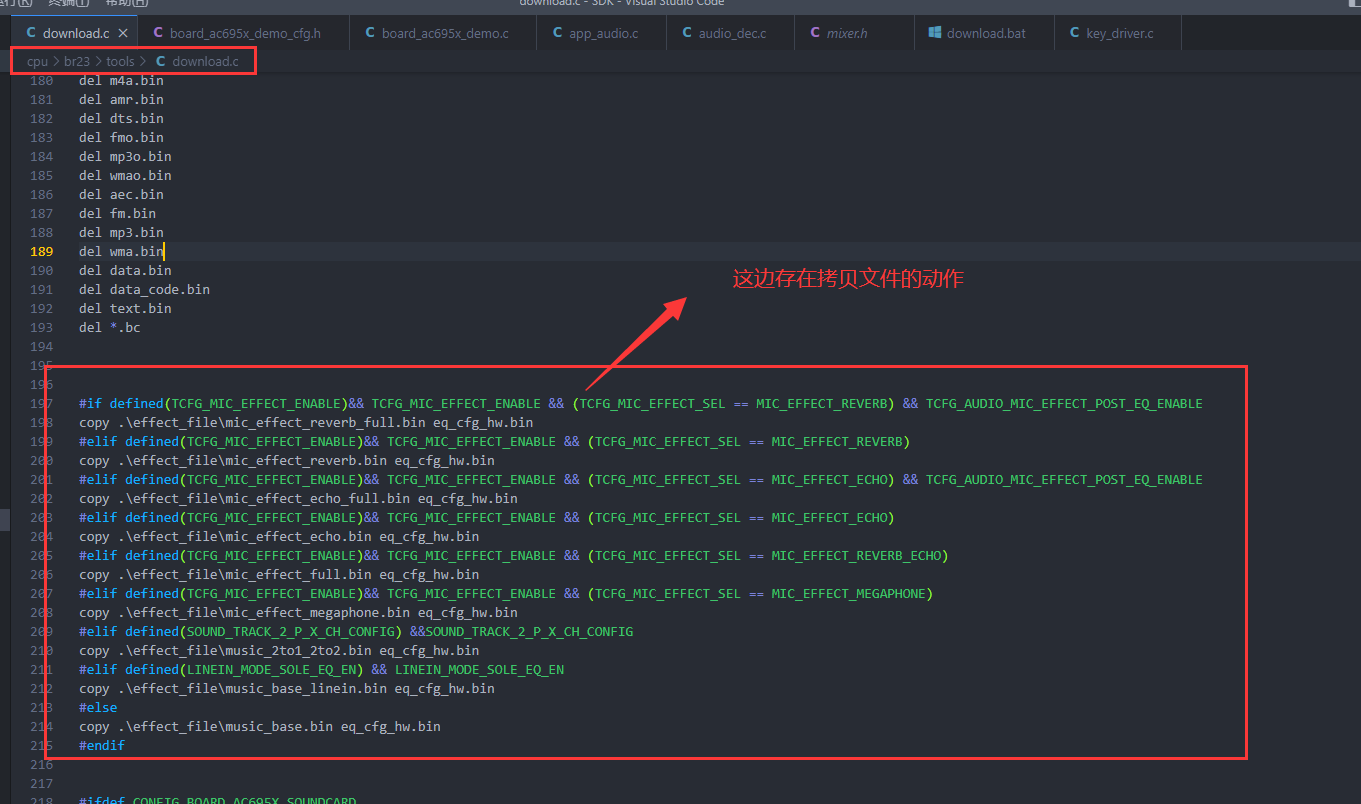
Task: Expand the br23 breadcrumb folder
Action: click(x=77, y=62)
